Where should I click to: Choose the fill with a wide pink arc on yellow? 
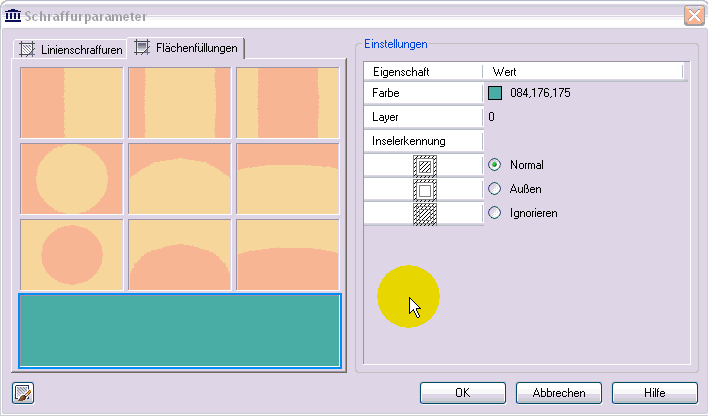tap(288, 255)
